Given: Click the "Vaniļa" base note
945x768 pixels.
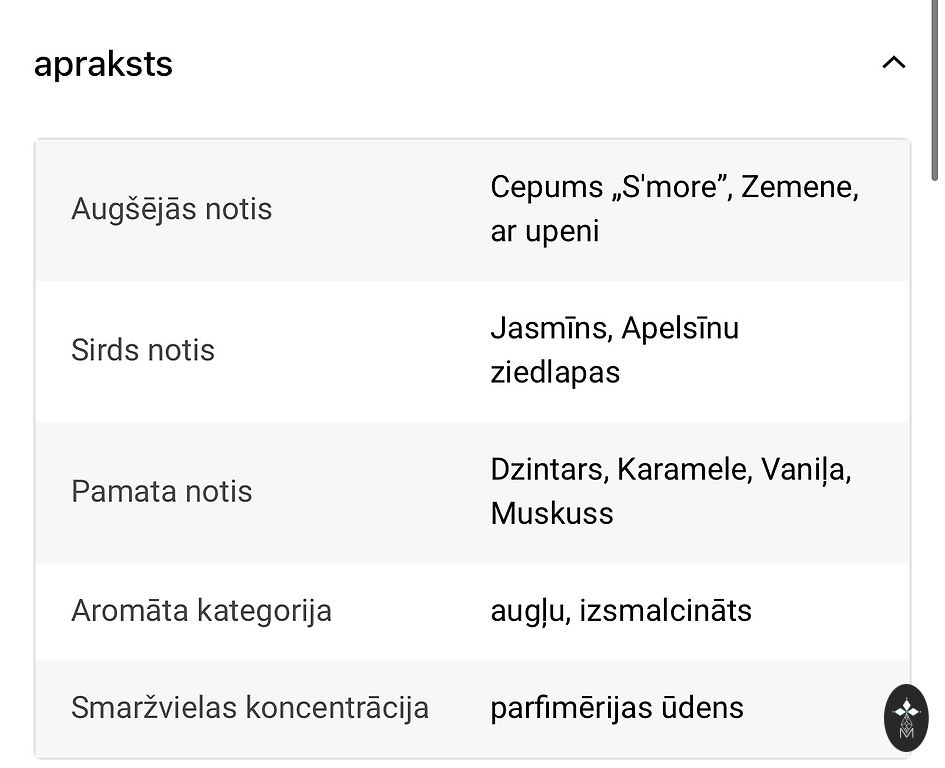Looking at the screenshot, I should click(804, 469).
